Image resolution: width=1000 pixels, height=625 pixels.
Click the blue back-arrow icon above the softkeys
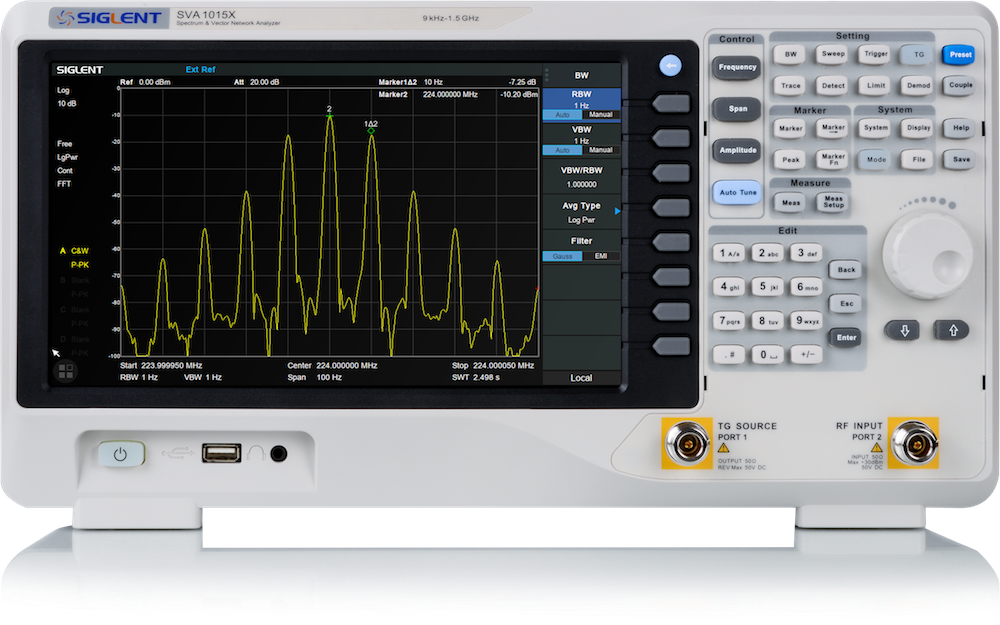click(x=672, y=66)
